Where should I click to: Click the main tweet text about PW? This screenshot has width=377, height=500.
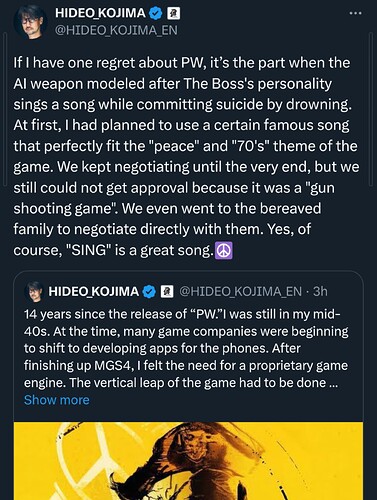click(x=185, y=157)
